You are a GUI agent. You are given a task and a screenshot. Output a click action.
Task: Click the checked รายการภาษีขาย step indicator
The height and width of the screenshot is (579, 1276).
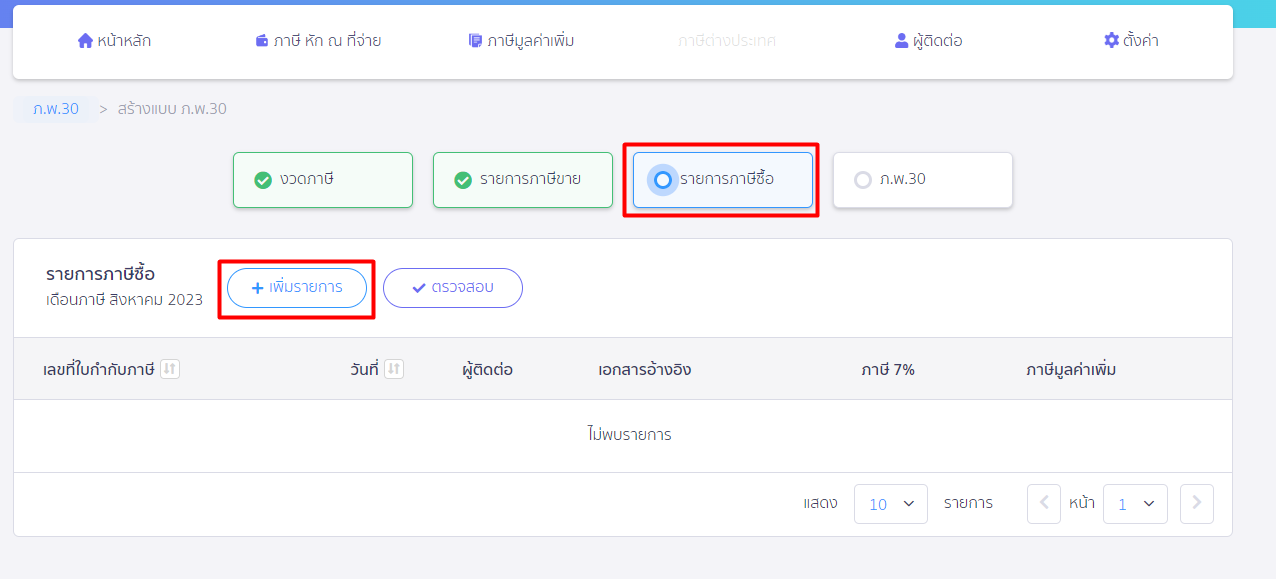463,180
